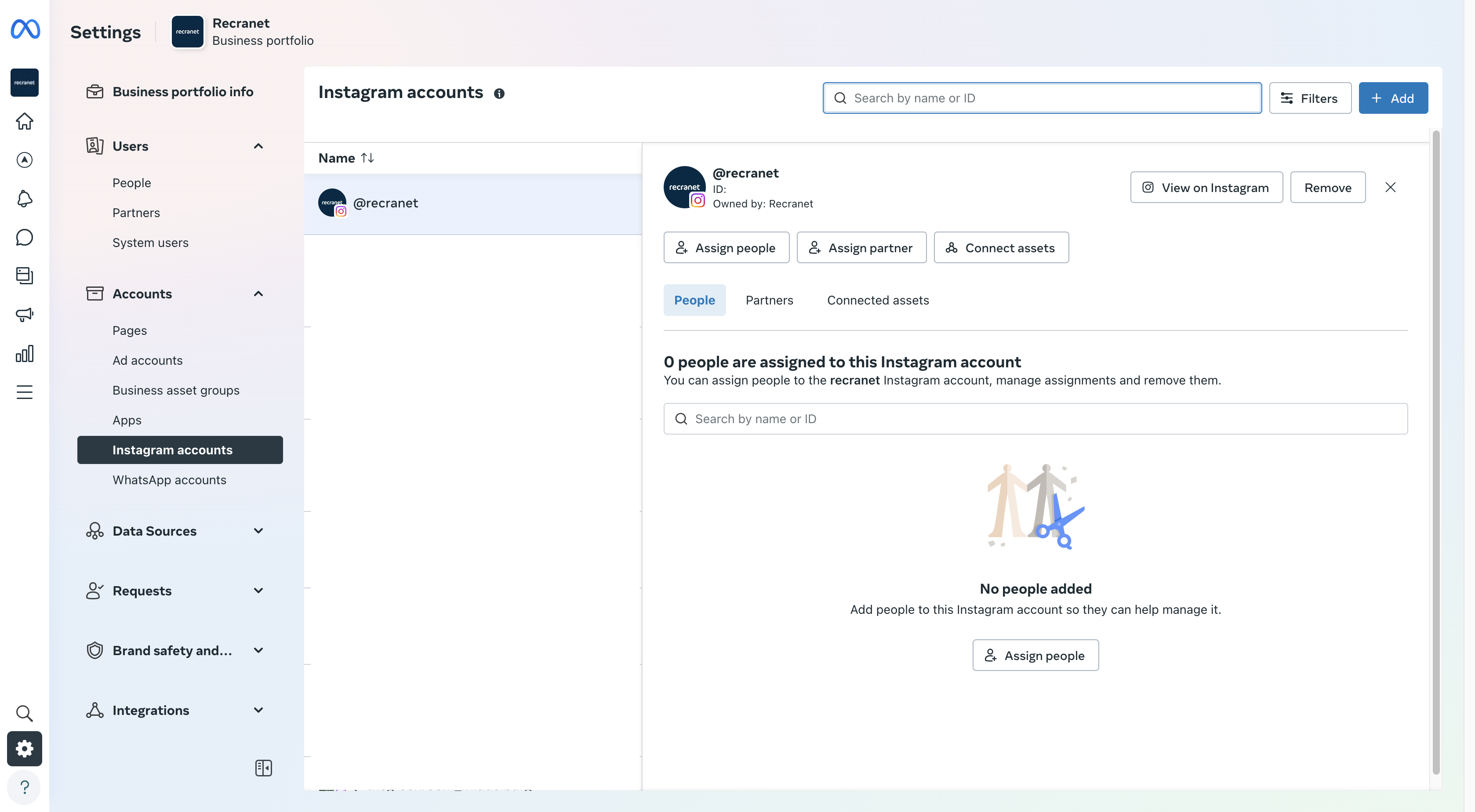This screenshot has width=1475, height=812.
Task: Sort accounts by Name arrows
Action: tap(367, 157)
